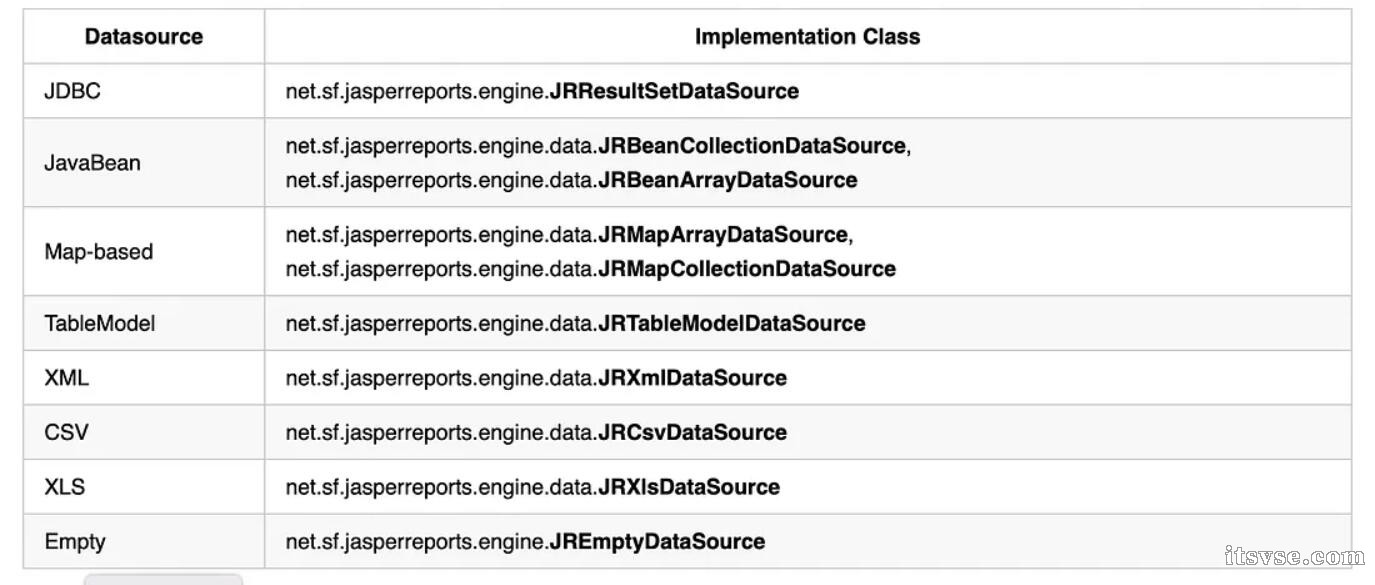Click JRXmlDataSource class text
Screen dimensions: 1375x585
tap(692, 378)
